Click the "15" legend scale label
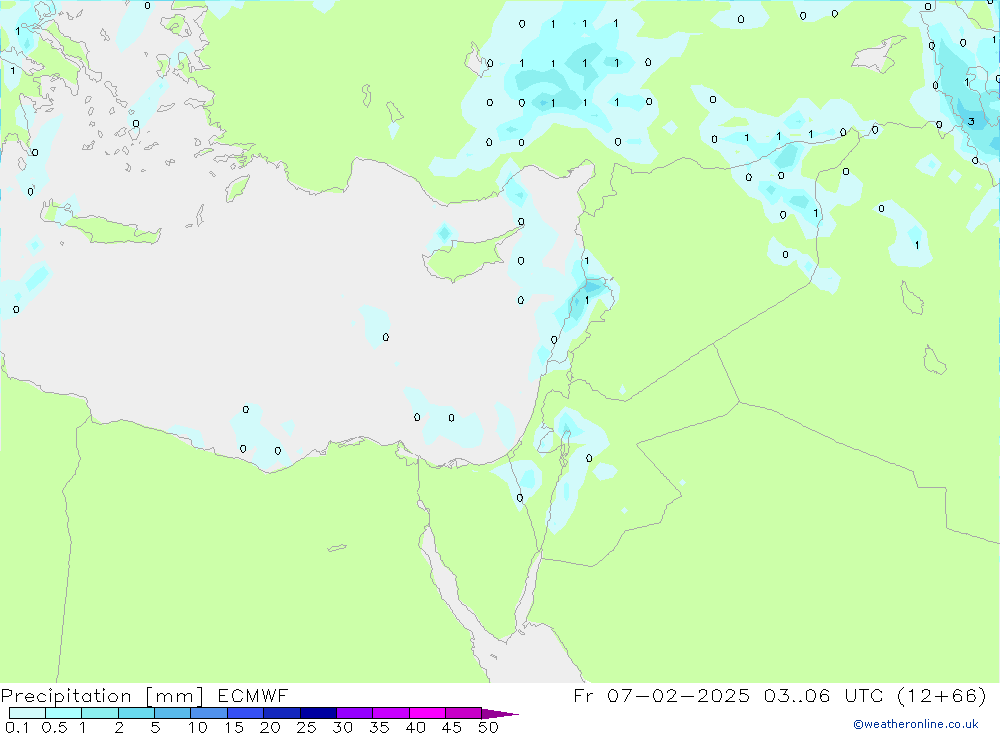This screenshot has width=1000, height=733. click(x=234, y=727)
